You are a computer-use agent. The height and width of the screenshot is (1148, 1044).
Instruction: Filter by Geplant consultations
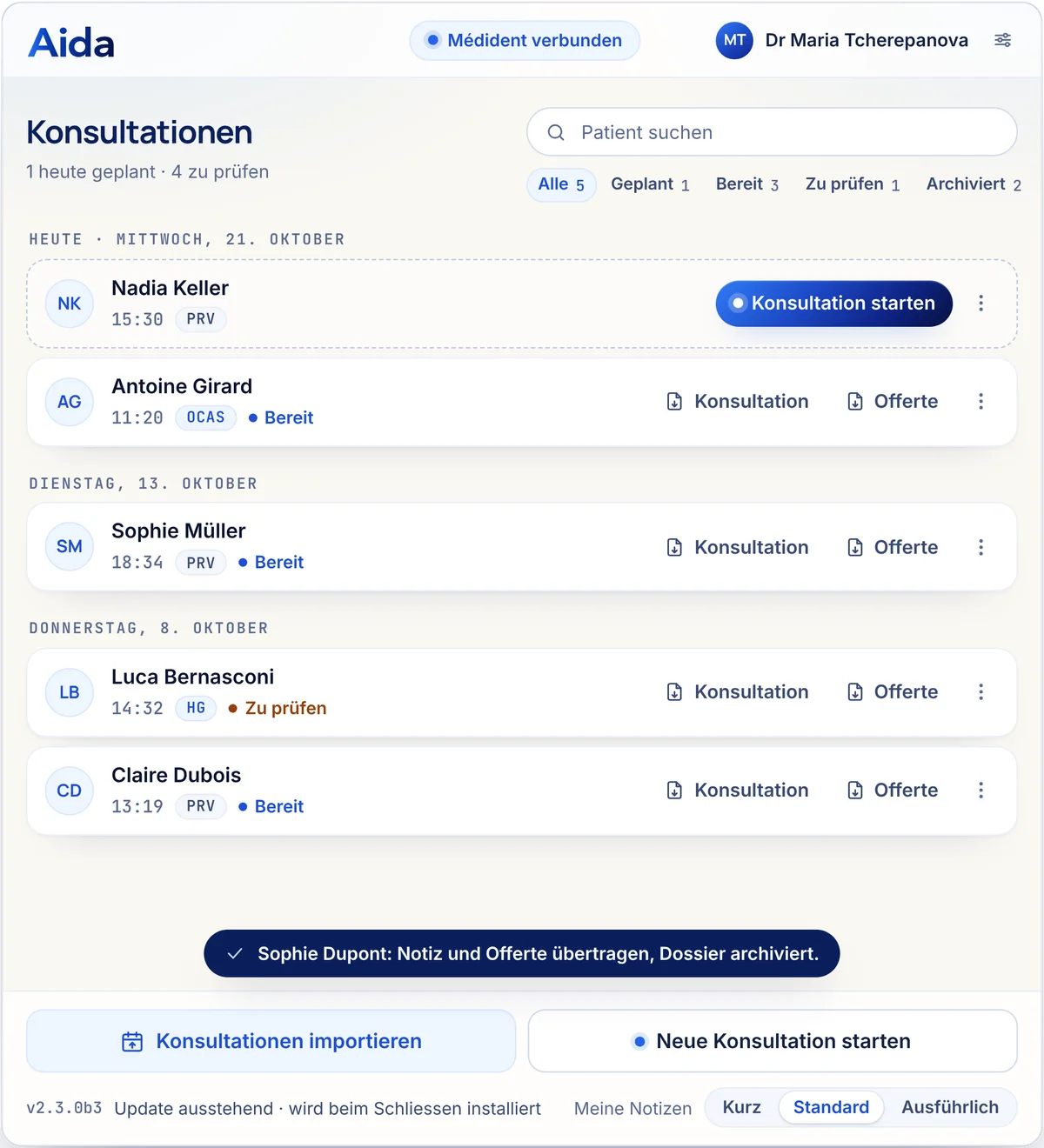click(x=650, y=184)
